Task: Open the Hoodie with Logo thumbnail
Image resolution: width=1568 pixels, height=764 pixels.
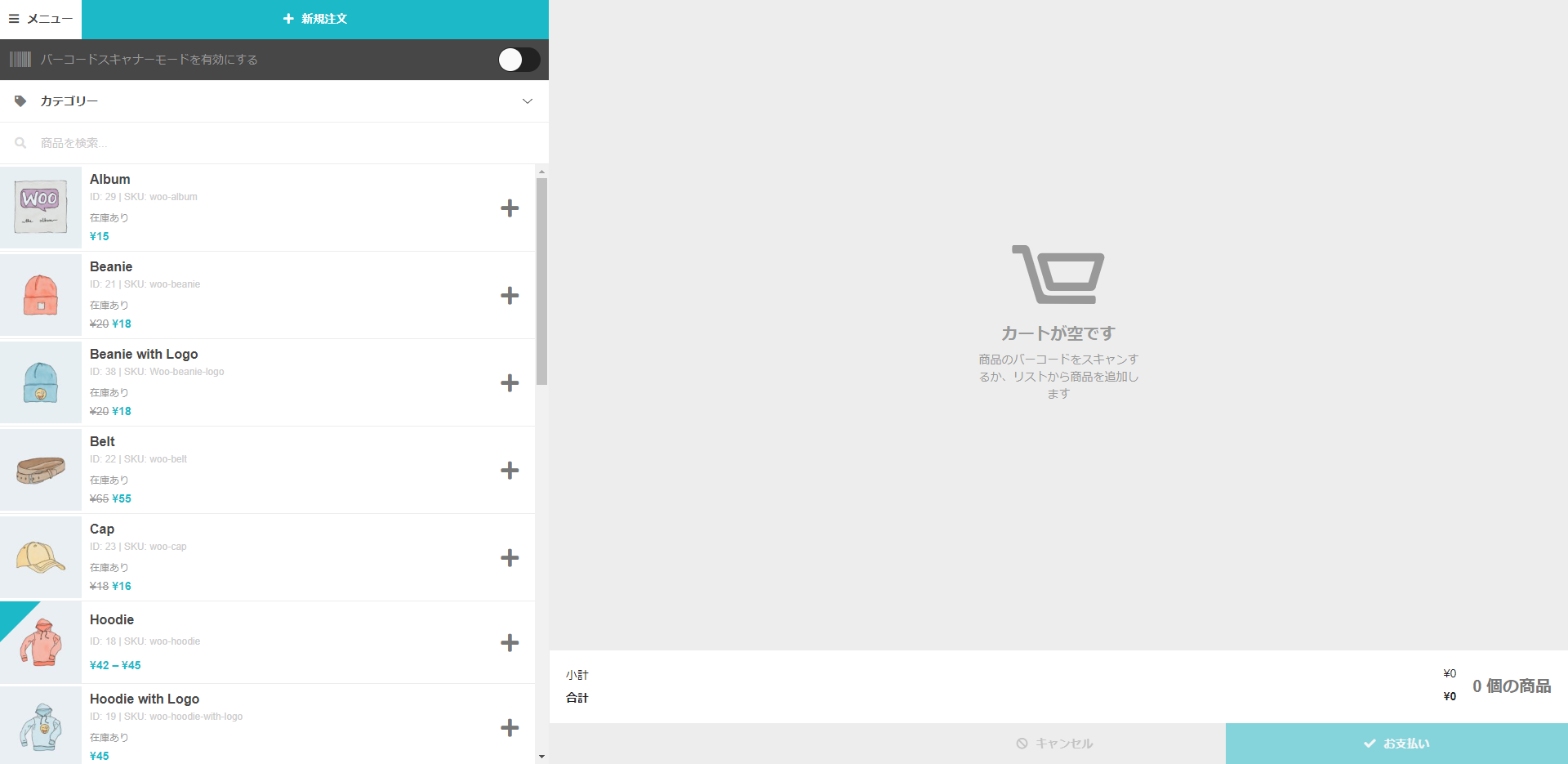Action: (x=41, y=726)
